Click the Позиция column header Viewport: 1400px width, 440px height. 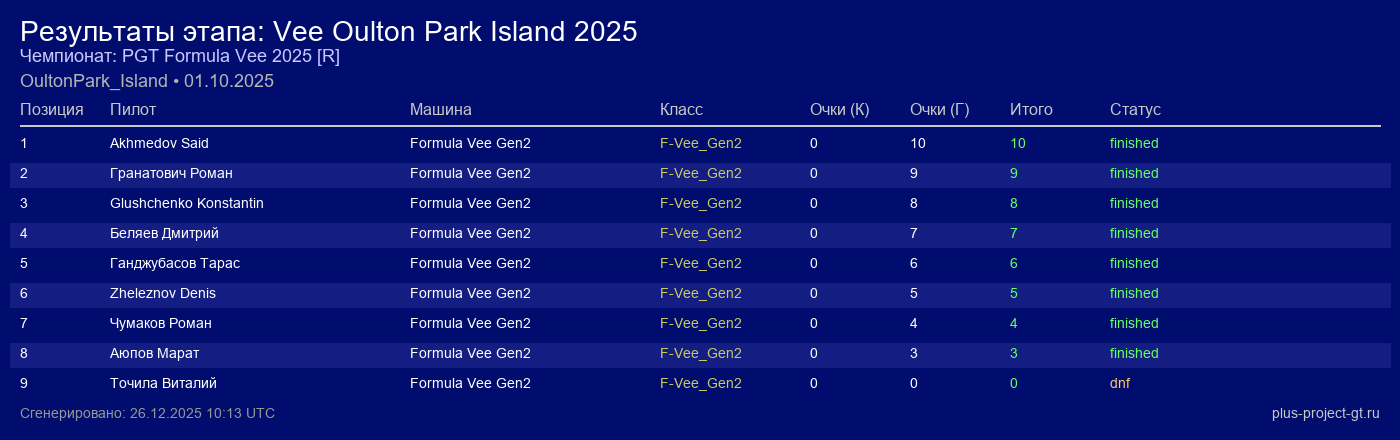pyautogui.click(x=51, y=109)
